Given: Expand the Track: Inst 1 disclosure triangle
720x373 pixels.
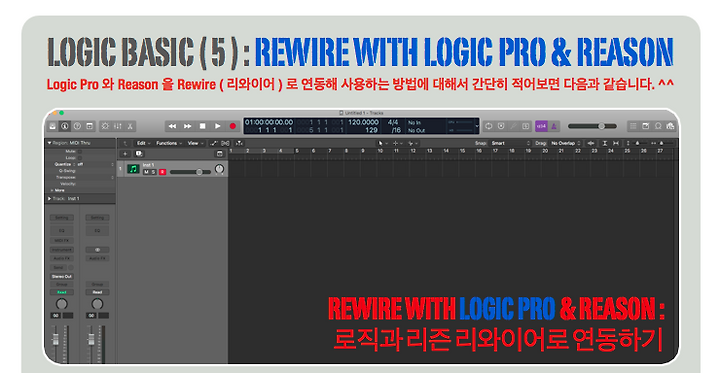Looking at the screenshot, I should [x=49, y=198].
